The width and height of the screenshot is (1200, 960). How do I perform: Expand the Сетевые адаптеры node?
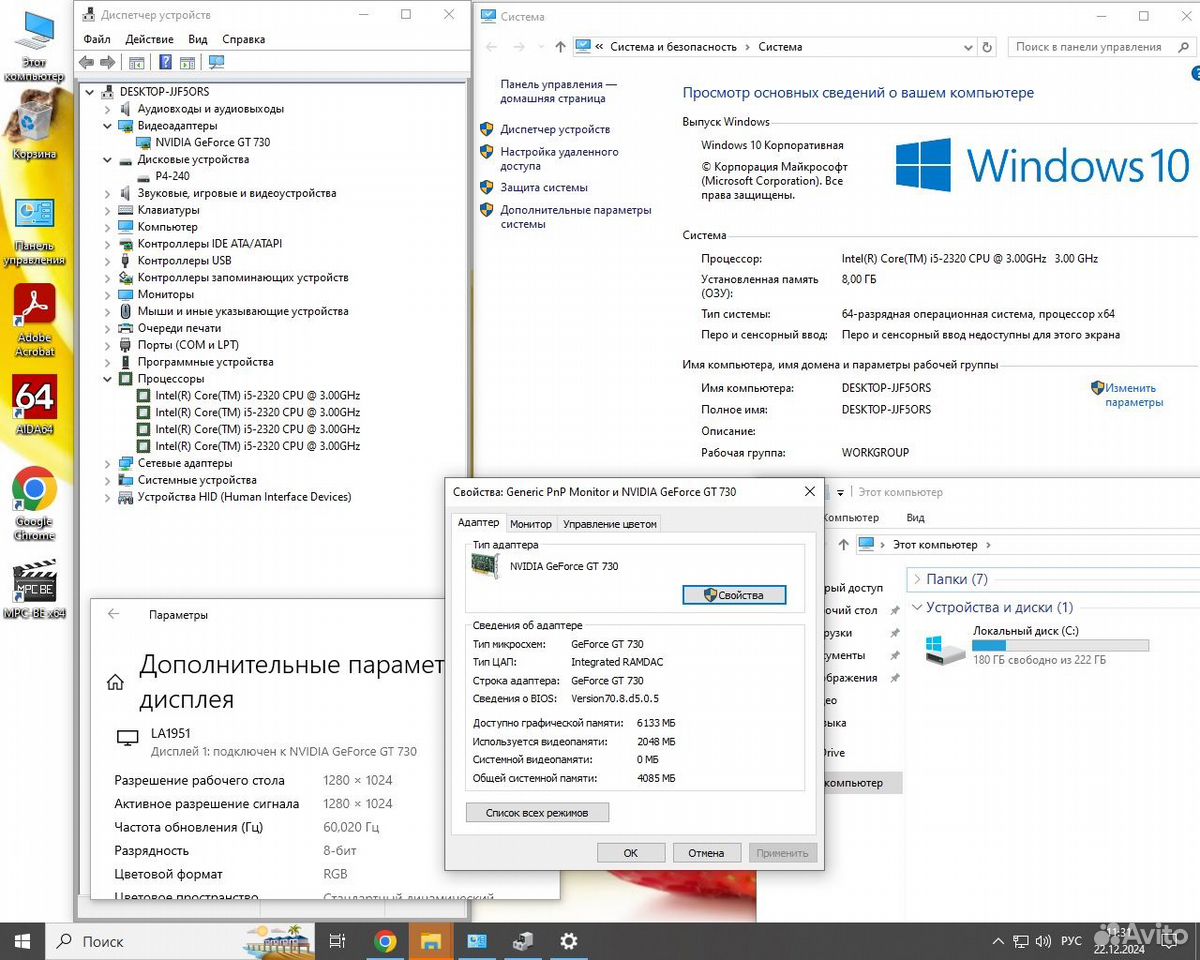pyautogui.click(x=108, y=463)
